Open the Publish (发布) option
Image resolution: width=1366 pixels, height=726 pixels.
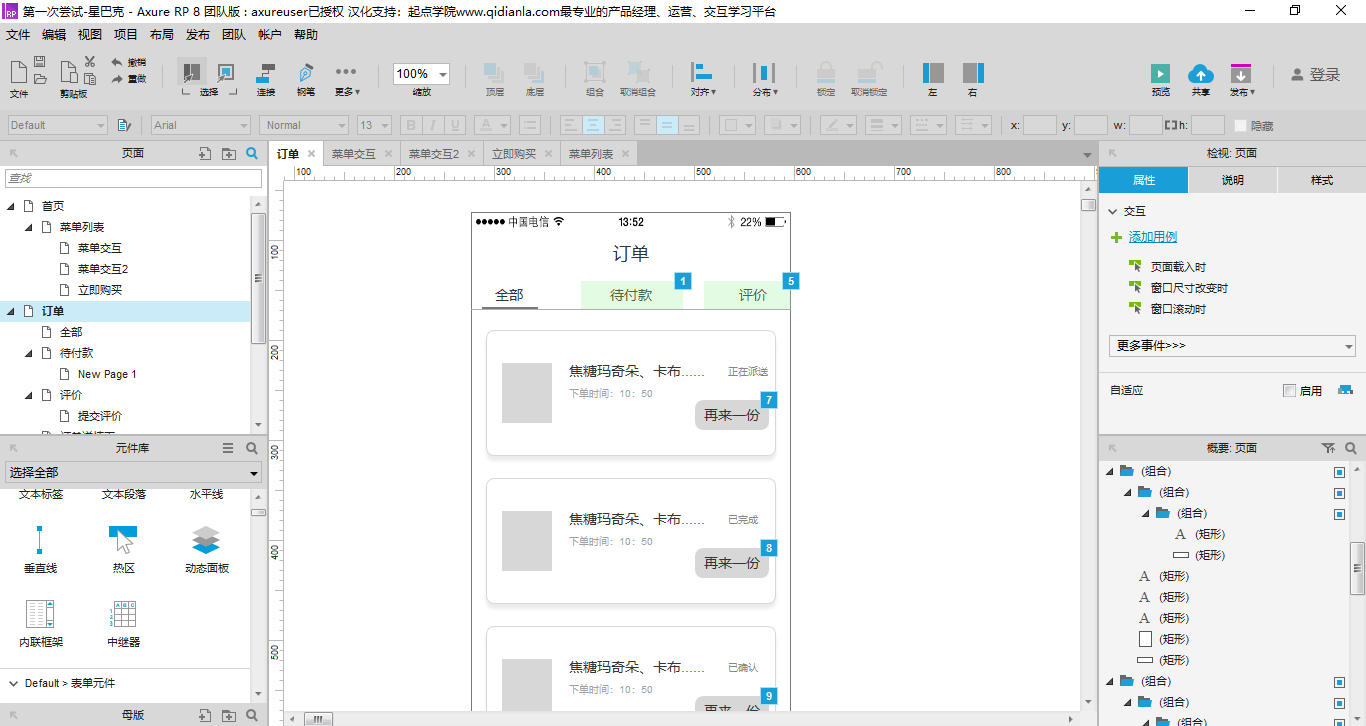tap(1240, 74)
